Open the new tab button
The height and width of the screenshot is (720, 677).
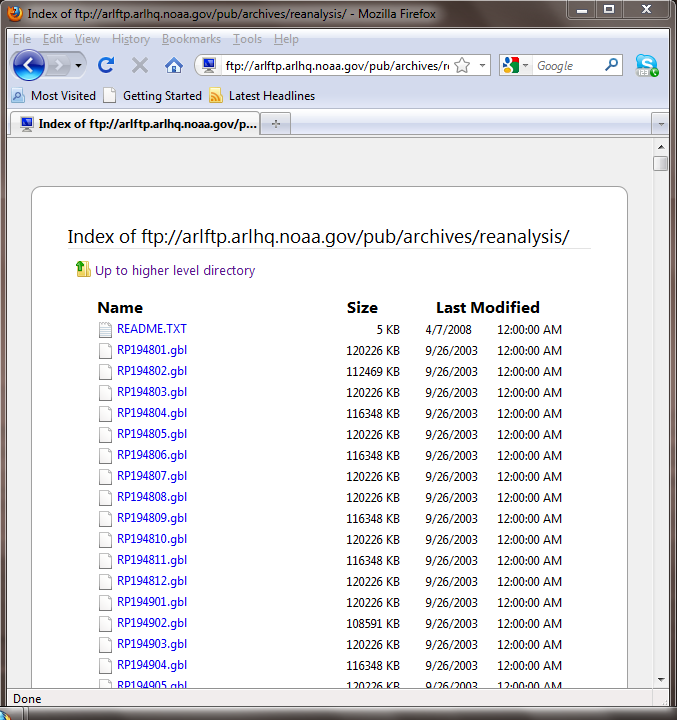[276, 124]
